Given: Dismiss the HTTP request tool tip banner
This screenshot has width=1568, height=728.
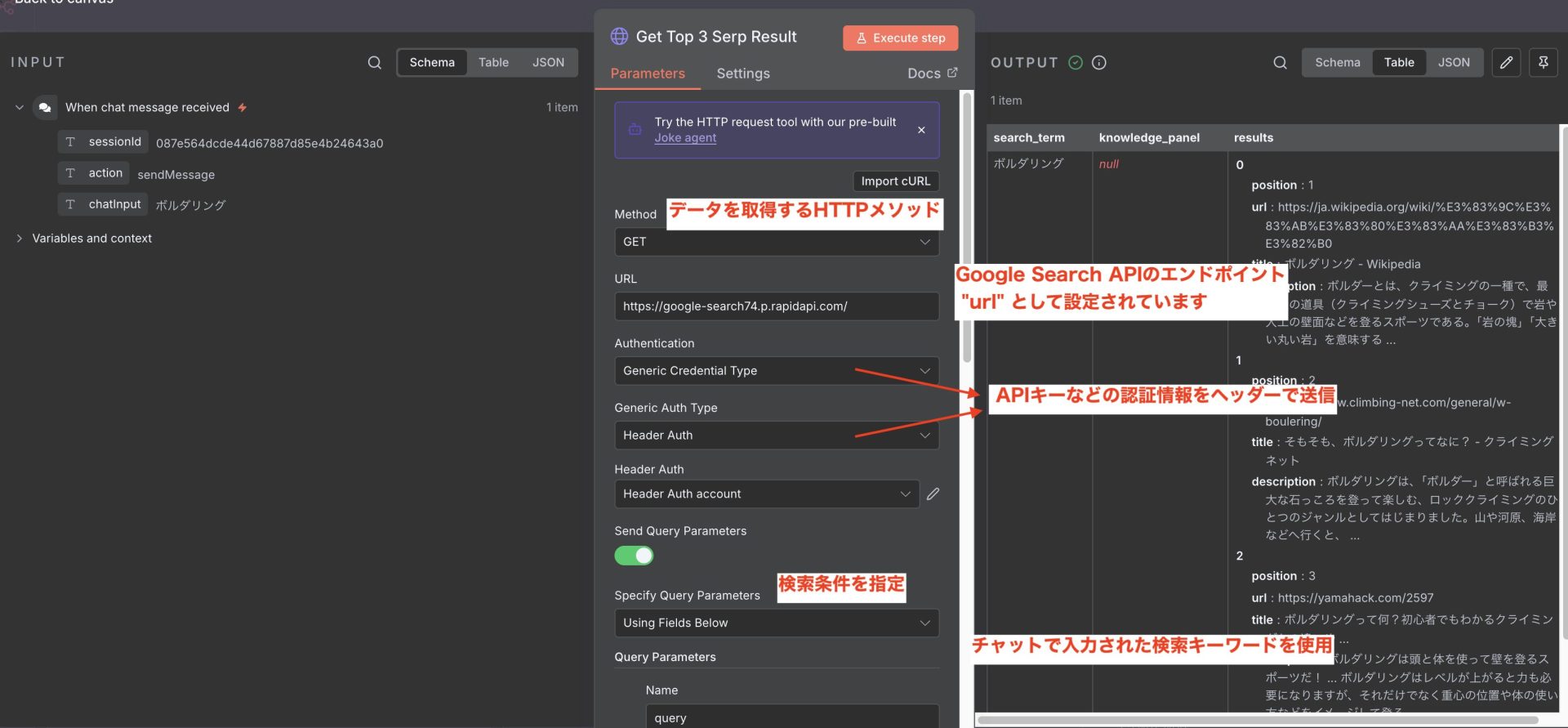Looking at the screenshot, I should 921,130.
